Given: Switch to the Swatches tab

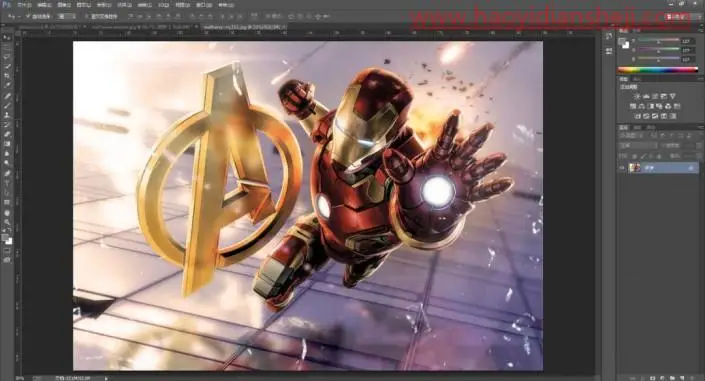Looking at the screenshot, I should click(x=637, y=31).
